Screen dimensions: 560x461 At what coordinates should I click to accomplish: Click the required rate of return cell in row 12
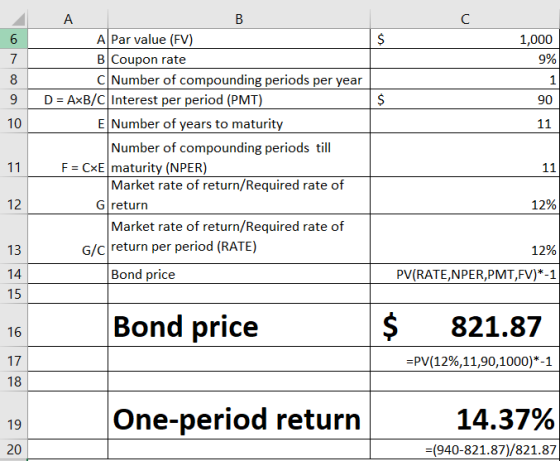pyautogui.click(x=239, y=195)
